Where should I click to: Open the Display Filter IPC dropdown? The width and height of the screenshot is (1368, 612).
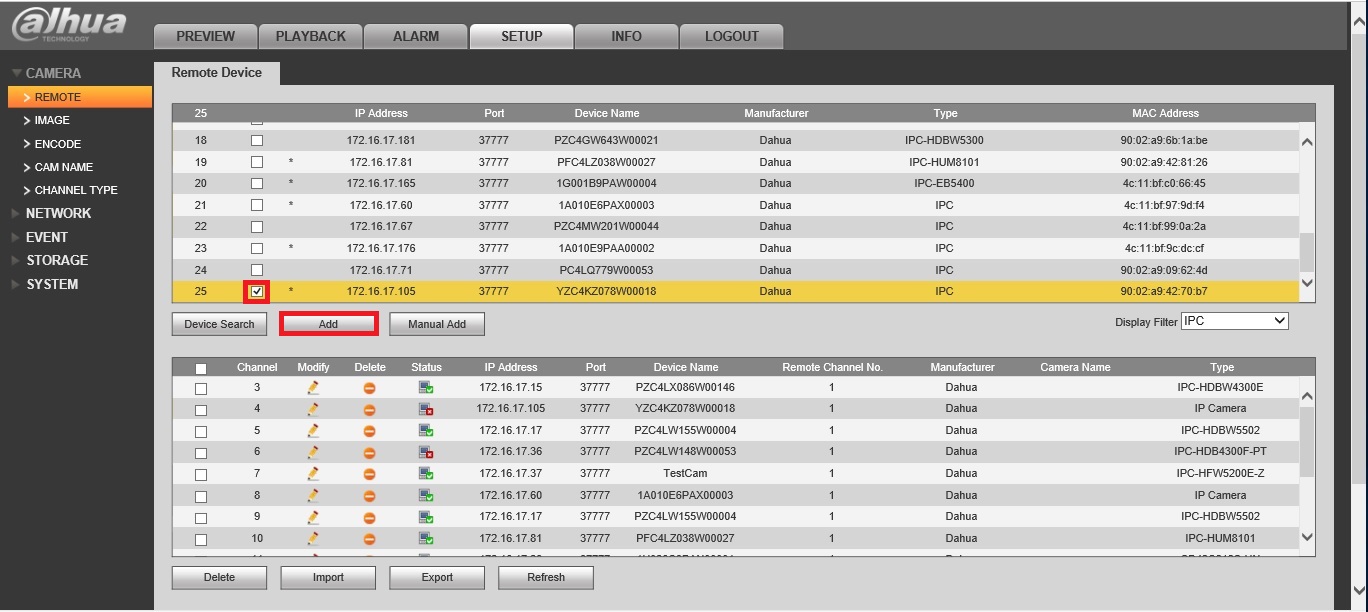pyautogui.click(x=1235, y=321)
